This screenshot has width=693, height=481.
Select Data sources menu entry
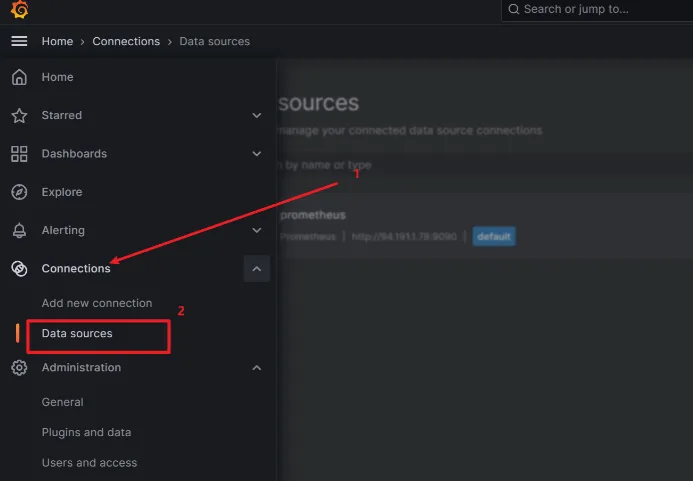77,333
